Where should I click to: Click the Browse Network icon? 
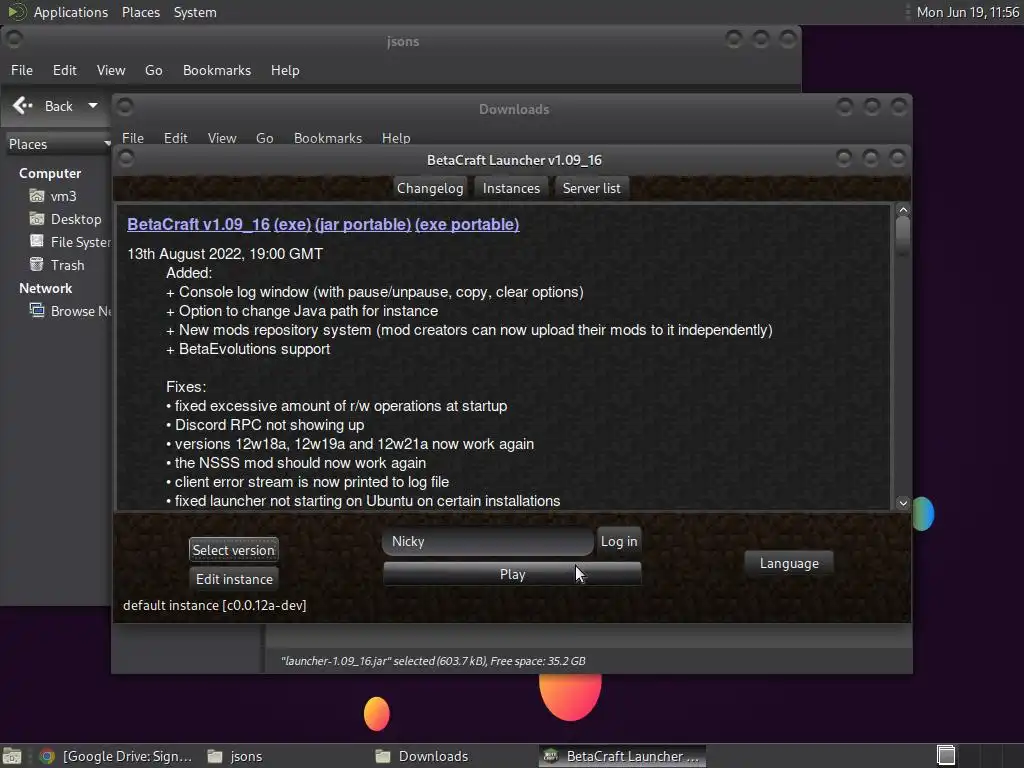pyautogui.click(x=37, y=310)
